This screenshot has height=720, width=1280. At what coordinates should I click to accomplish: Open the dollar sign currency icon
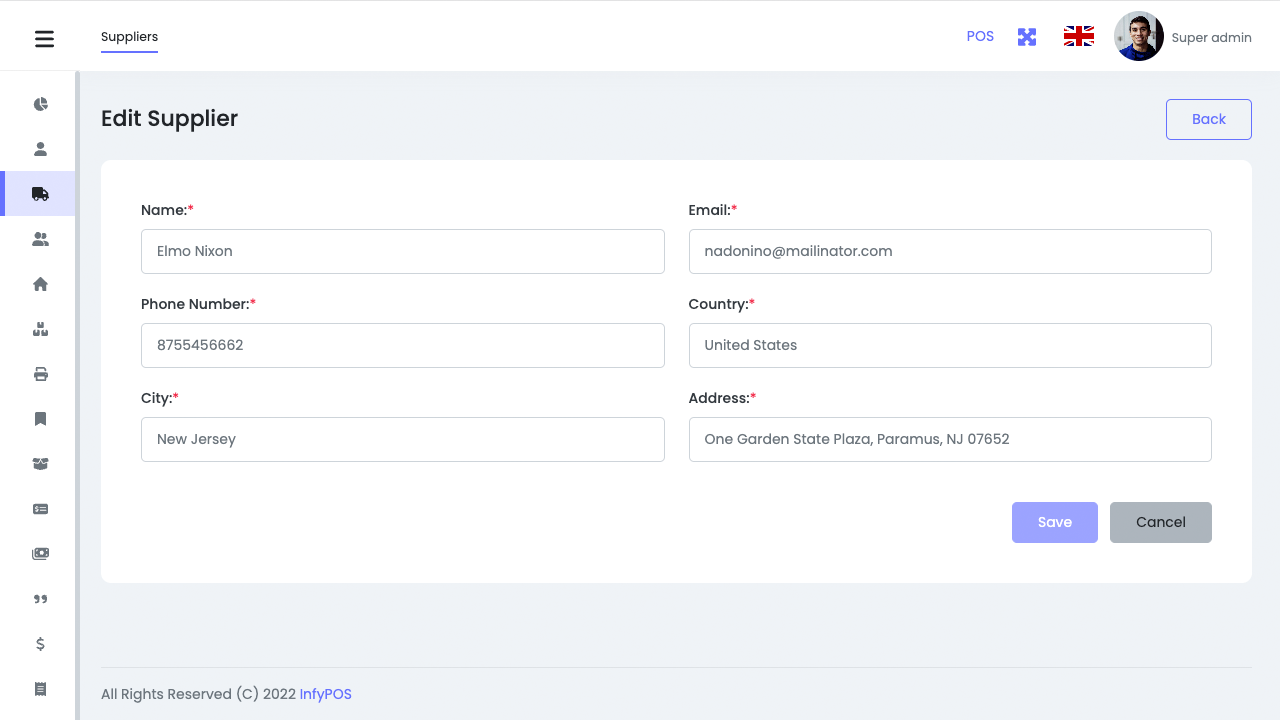click(x=41, y=644)
